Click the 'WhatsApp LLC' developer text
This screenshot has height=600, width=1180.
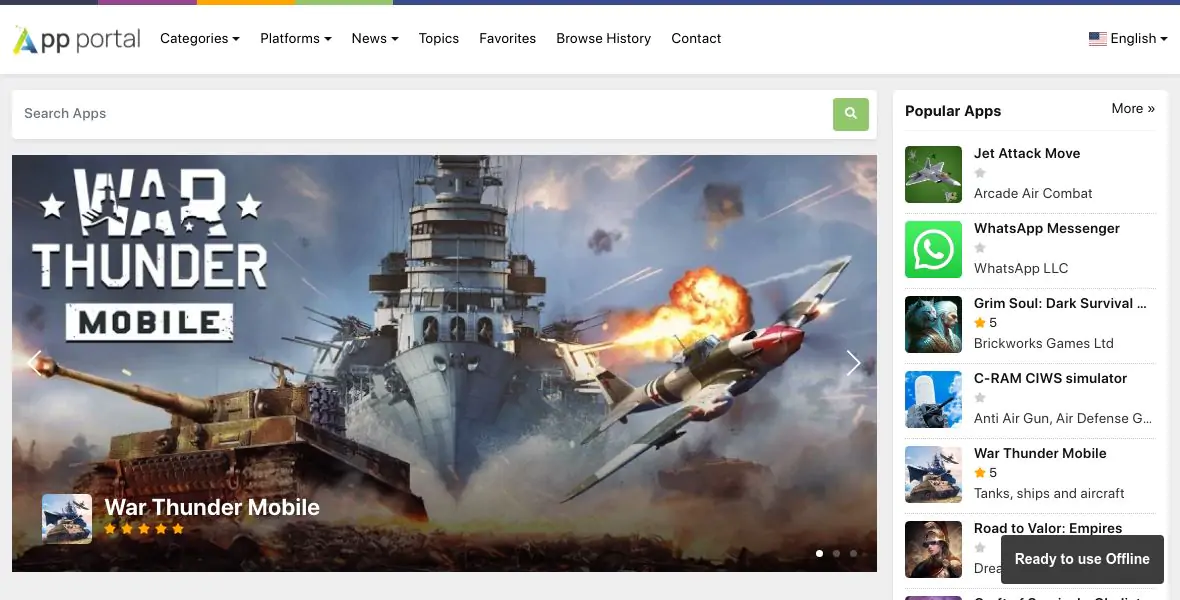pos(1020,269)
